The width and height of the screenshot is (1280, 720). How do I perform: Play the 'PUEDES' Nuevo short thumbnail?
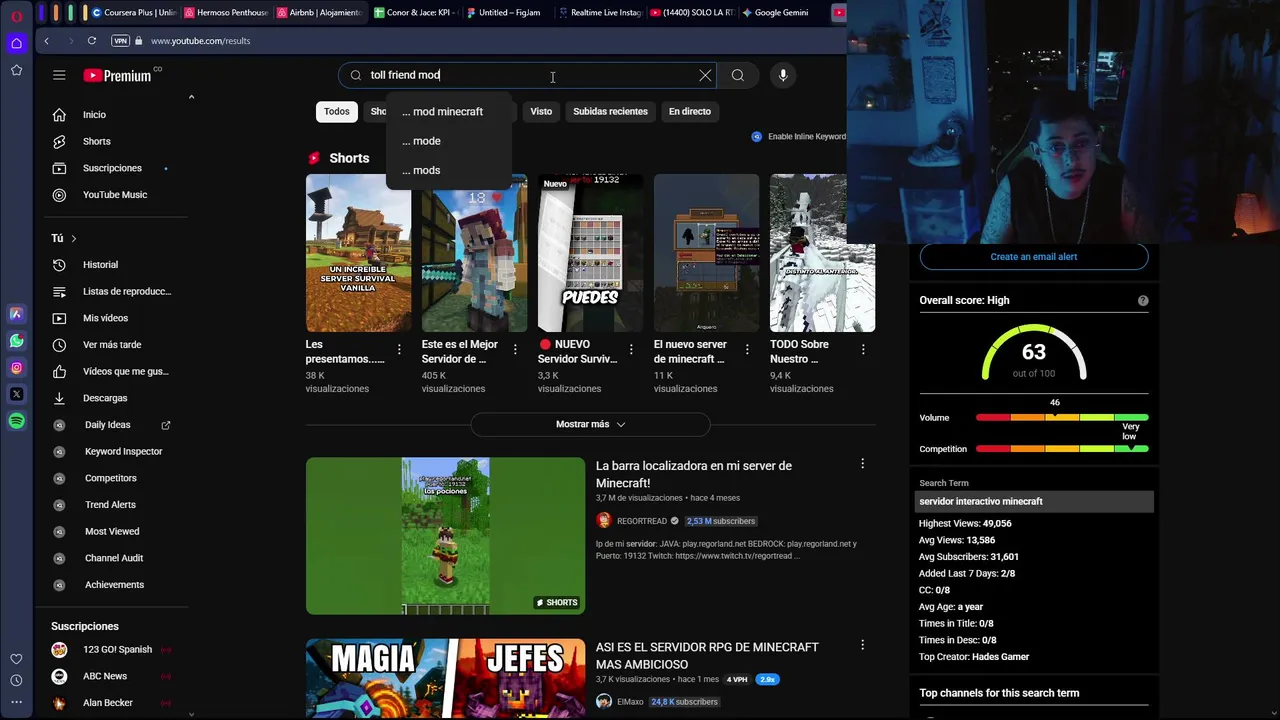[x=590, y=253]
